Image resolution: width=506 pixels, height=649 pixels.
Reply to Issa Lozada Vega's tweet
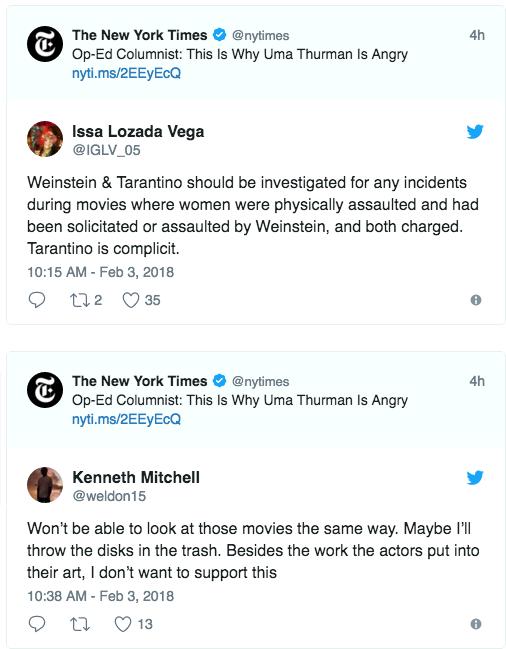click(37, 300)
